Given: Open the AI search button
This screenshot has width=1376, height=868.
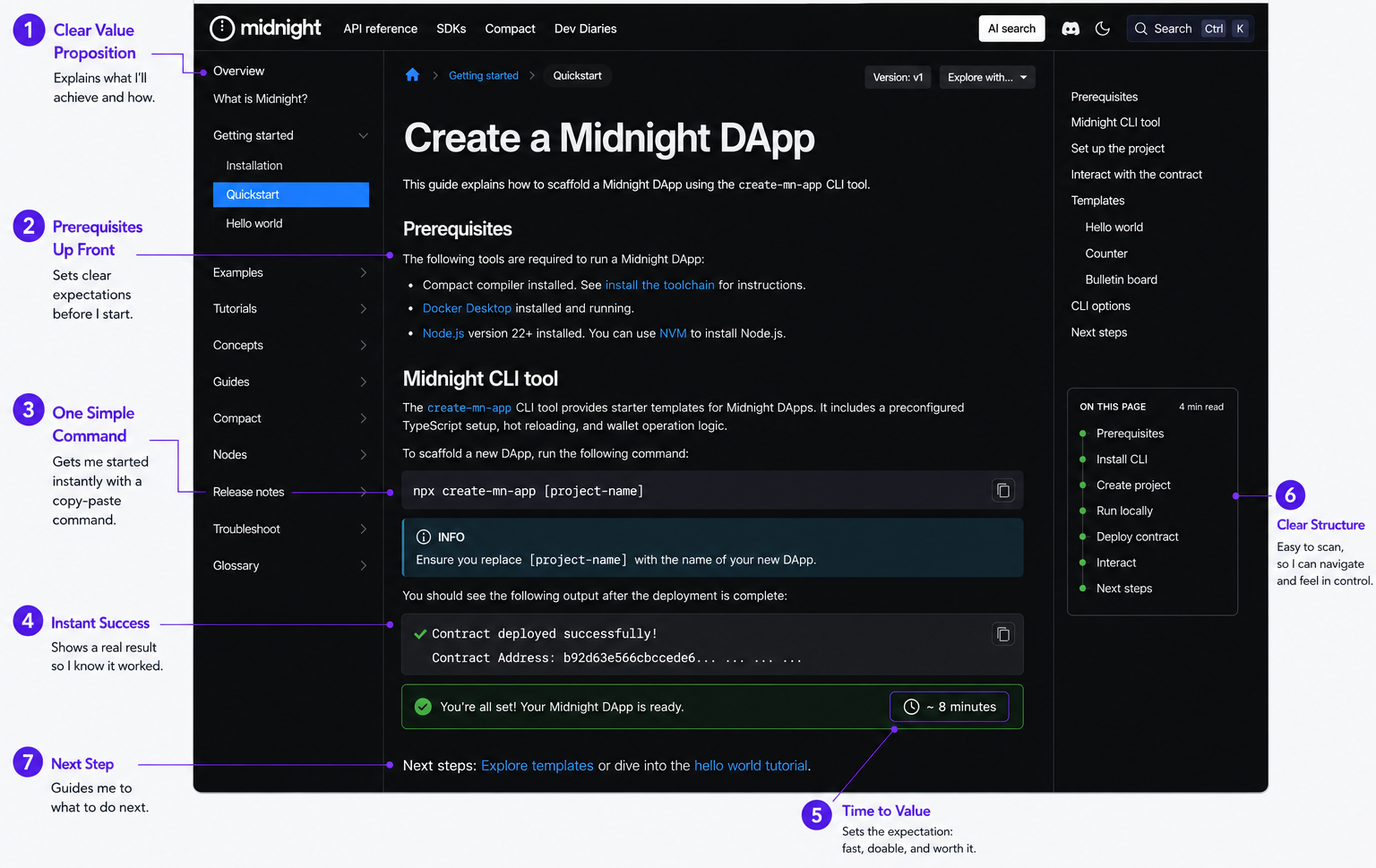Looking at the screenshot, I should click(1011, 29).
